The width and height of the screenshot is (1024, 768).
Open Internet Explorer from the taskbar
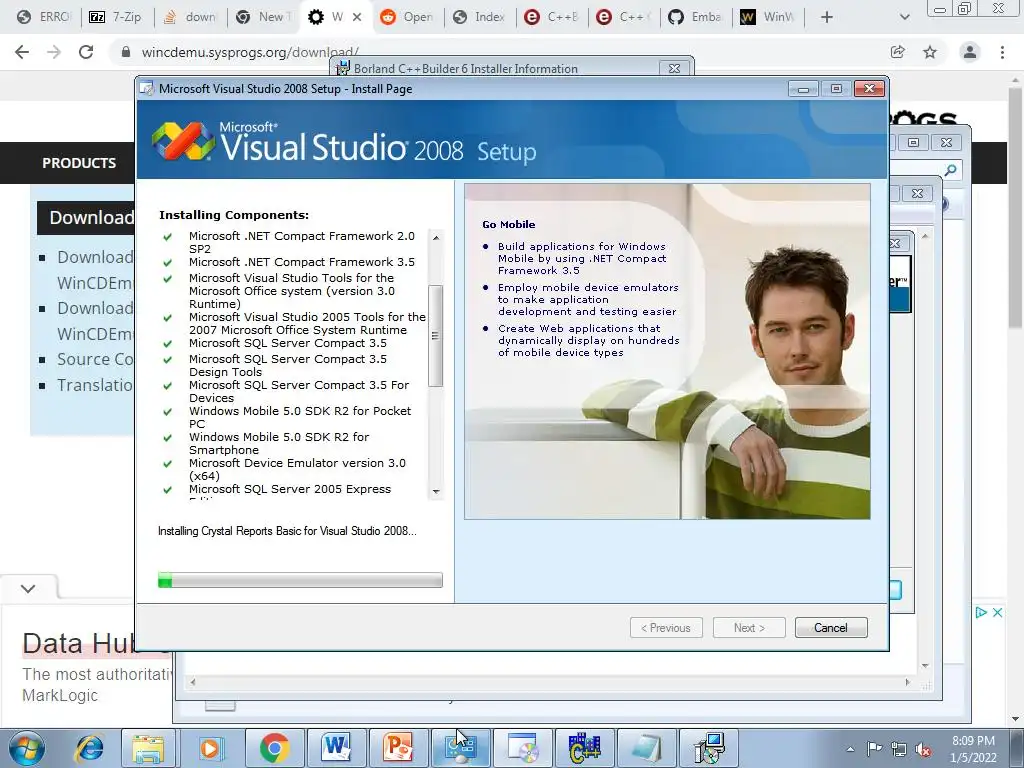pos(89,748)
